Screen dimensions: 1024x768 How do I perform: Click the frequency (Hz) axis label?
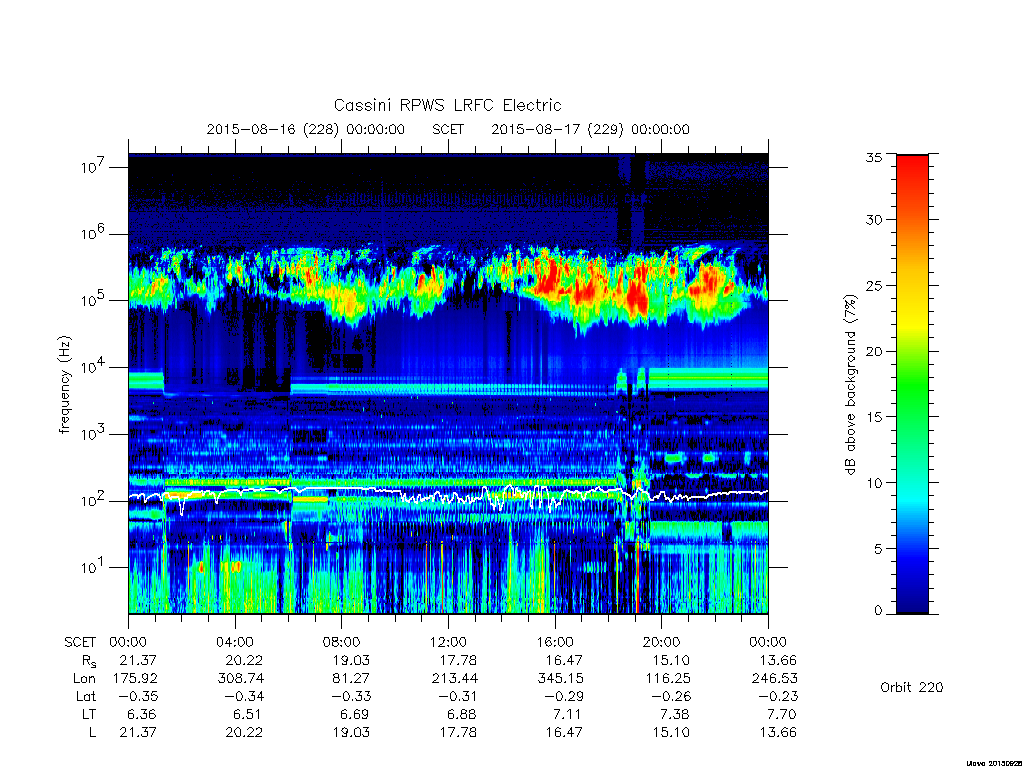pos(64,385)
